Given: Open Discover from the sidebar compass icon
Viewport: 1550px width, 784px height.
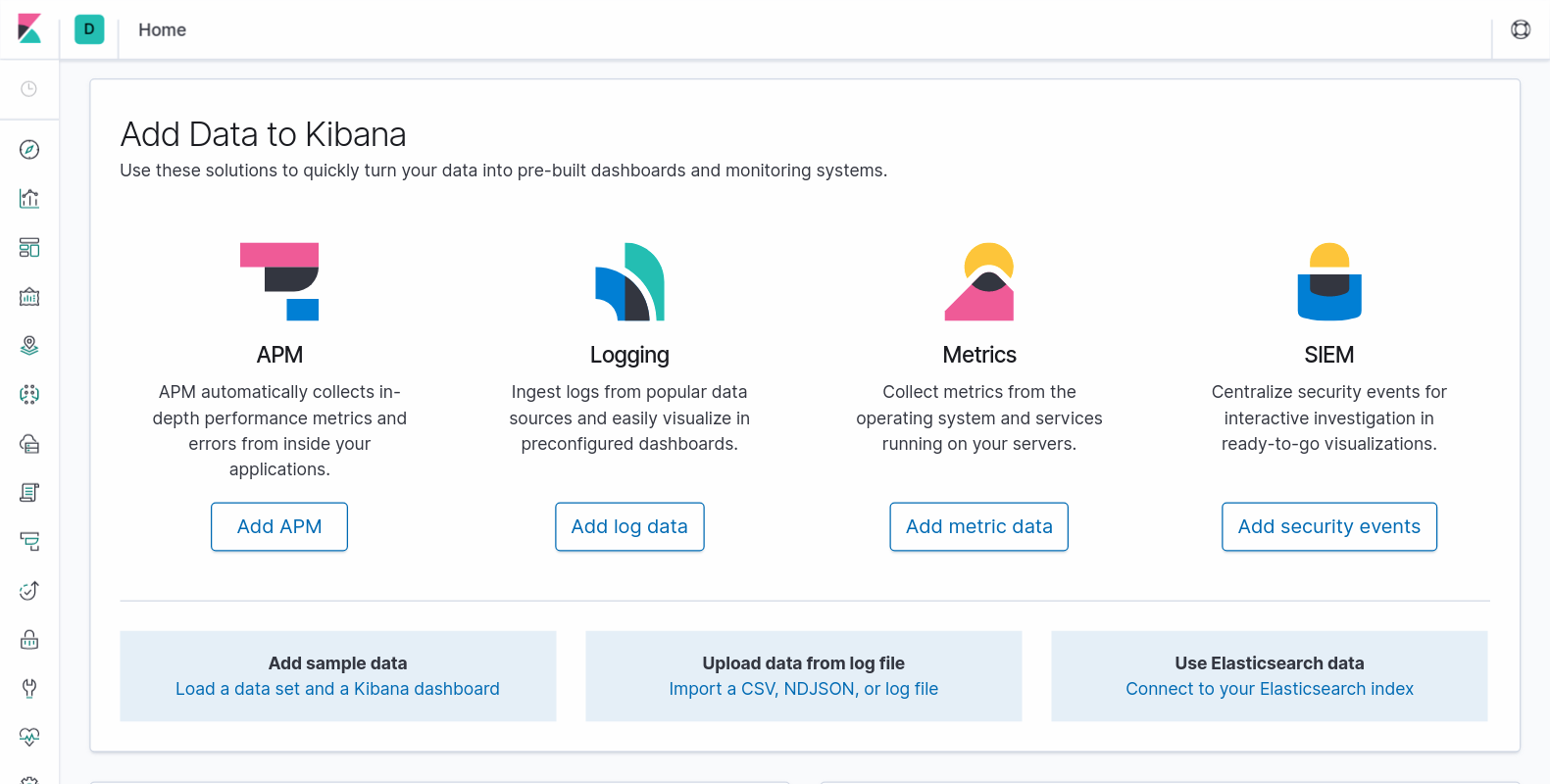Looking at the screenshot, I should point(29,150).
